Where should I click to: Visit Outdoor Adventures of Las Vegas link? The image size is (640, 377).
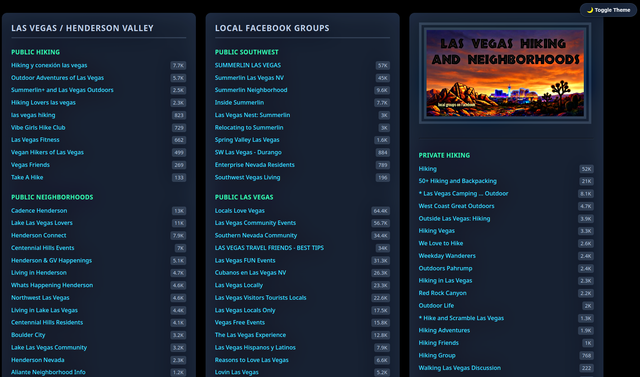(x=58, y=78)
